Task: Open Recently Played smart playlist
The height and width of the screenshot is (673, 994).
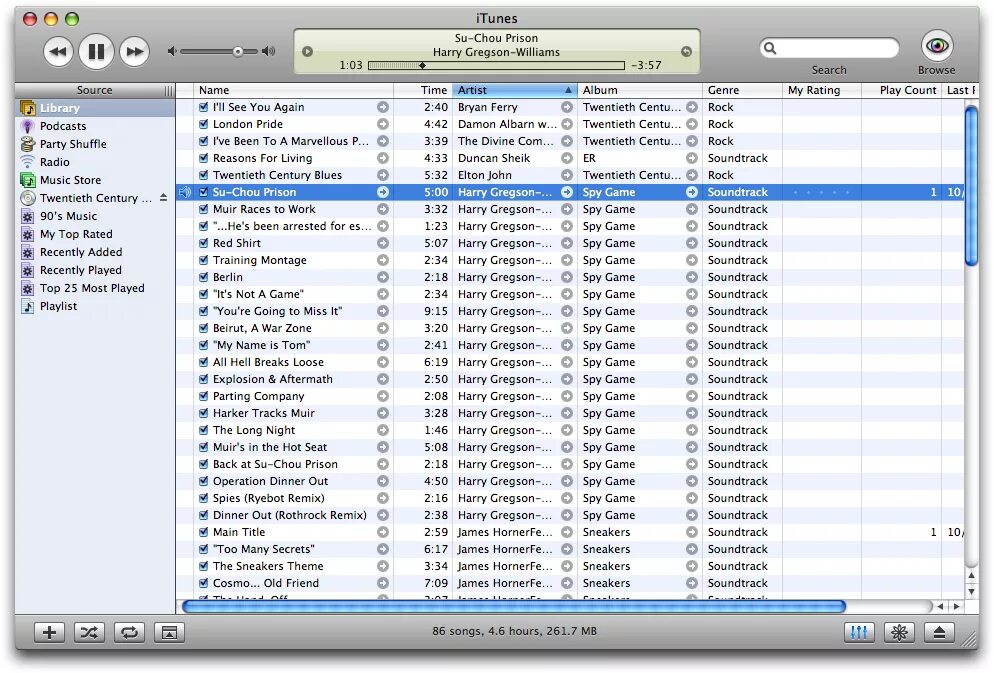Action: click(95, 270)
